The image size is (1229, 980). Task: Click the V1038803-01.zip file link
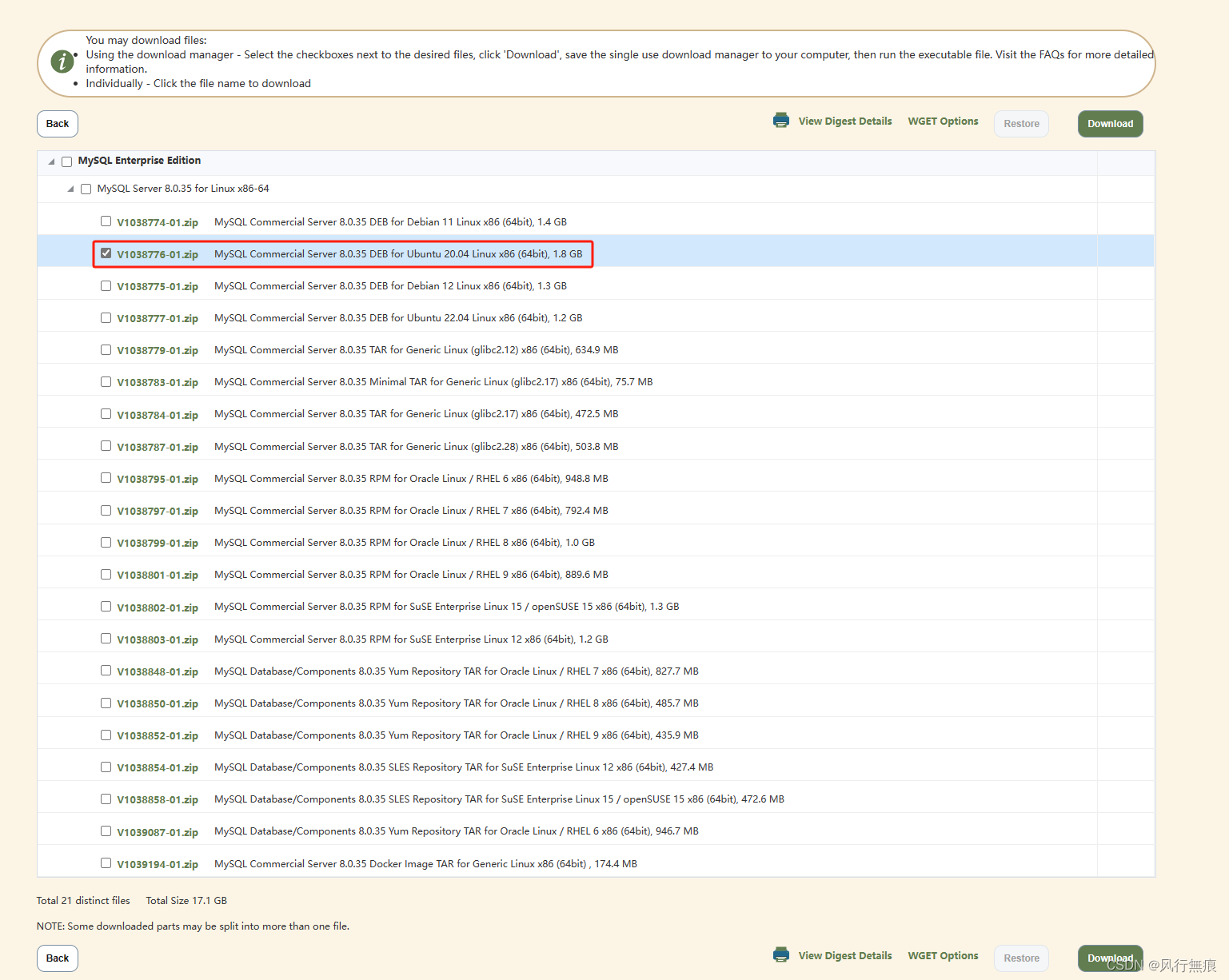click(x=158, y=640)
